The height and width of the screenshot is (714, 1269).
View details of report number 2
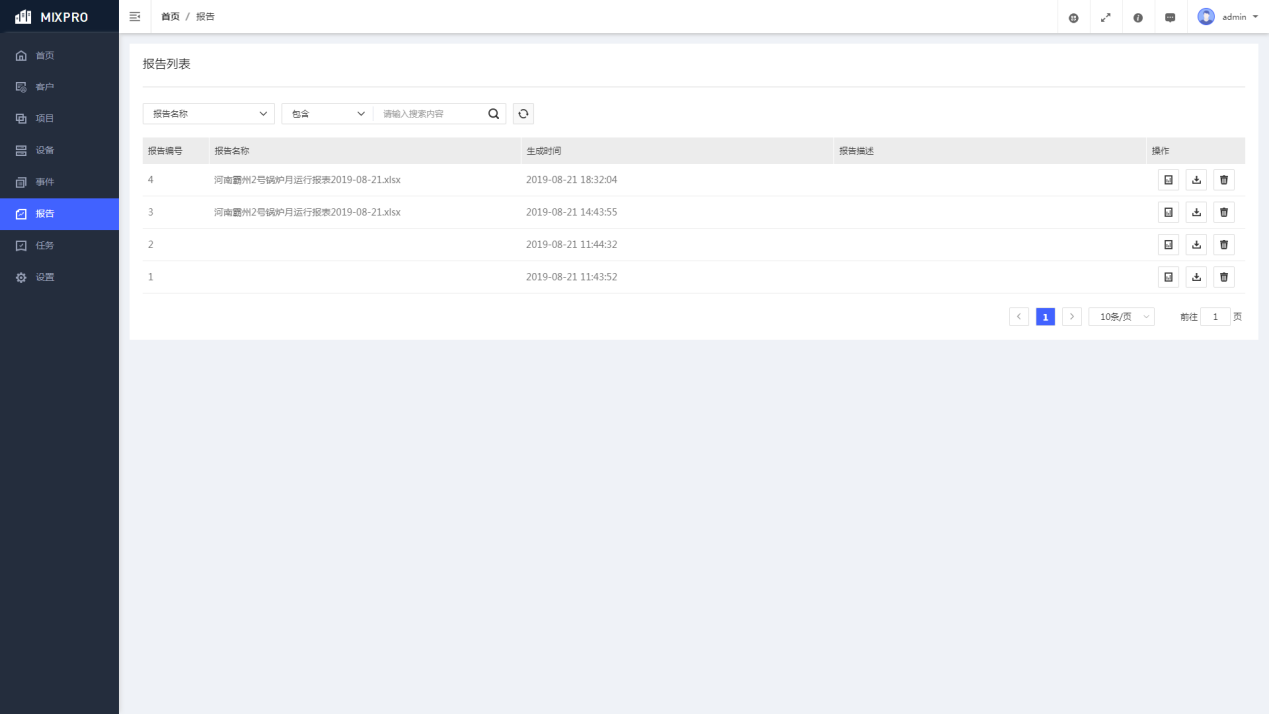1168,244
